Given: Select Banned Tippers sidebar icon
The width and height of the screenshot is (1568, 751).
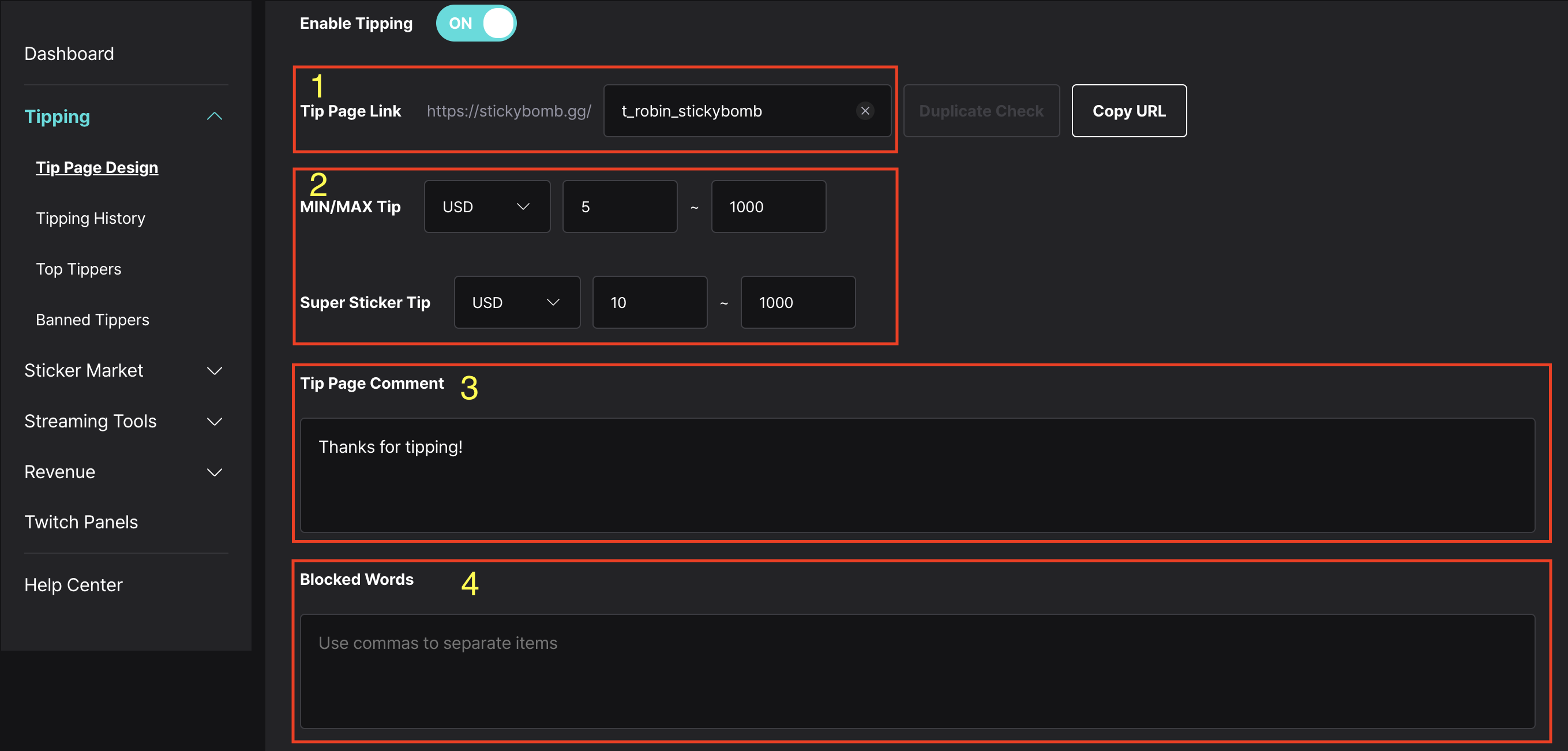Looking at the screenshot, I should tap(92, 319).
